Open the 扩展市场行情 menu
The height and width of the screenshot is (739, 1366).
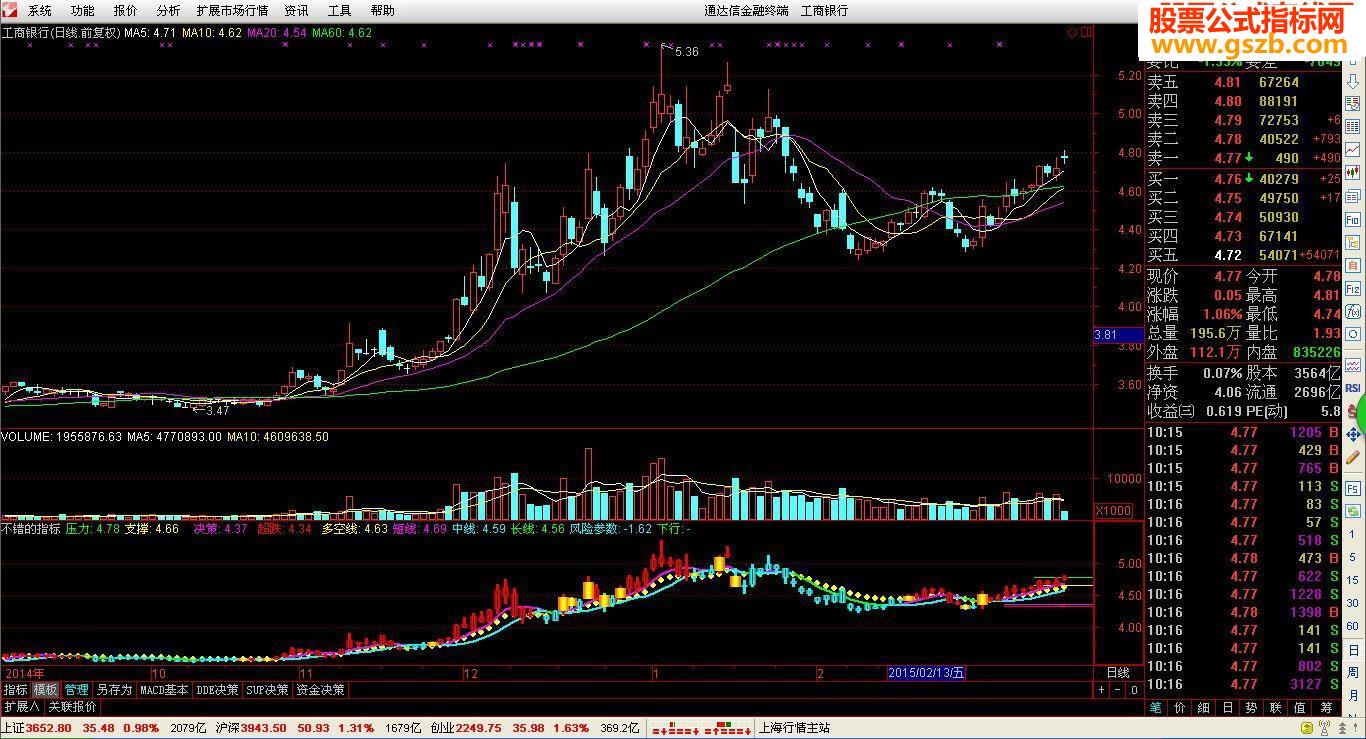[232, 10]
